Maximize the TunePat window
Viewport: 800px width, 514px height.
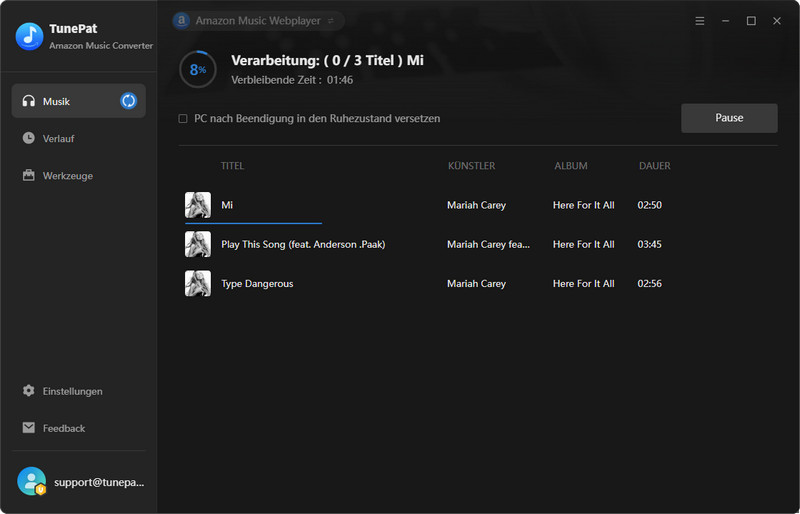pos(751,21)
